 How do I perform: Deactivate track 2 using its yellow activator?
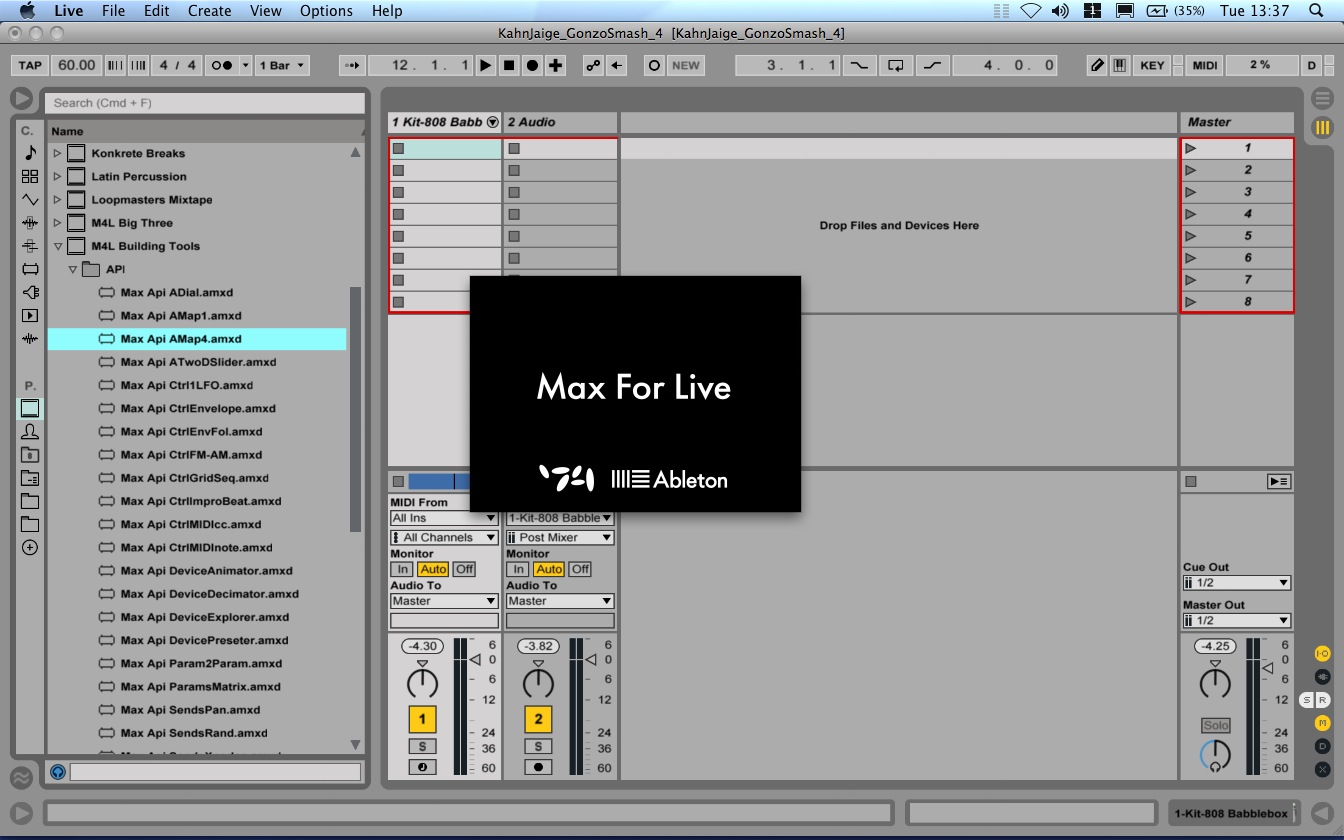click(x=538, y=718)
